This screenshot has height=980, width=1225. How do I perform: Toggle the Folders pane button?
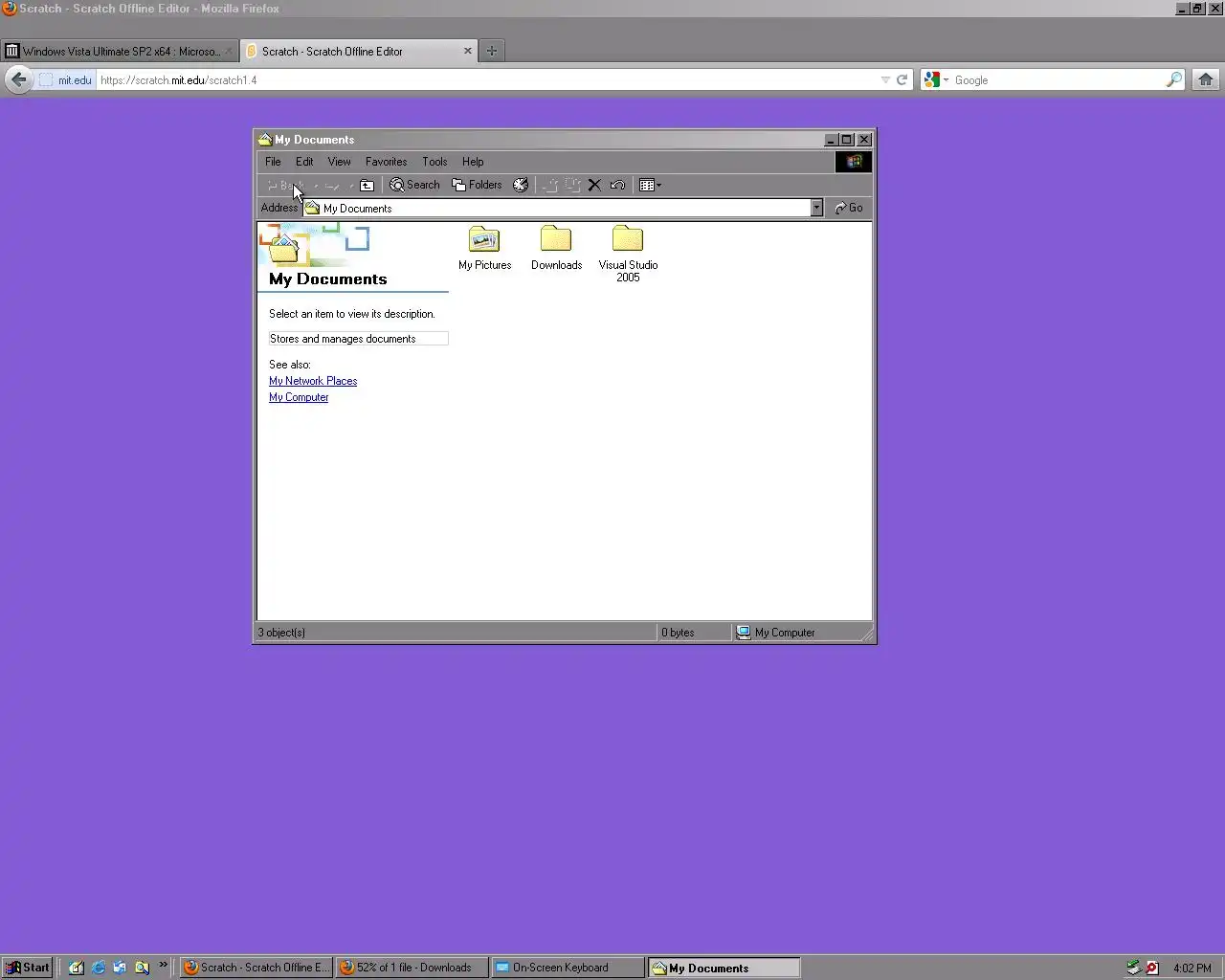pos(477,186)
